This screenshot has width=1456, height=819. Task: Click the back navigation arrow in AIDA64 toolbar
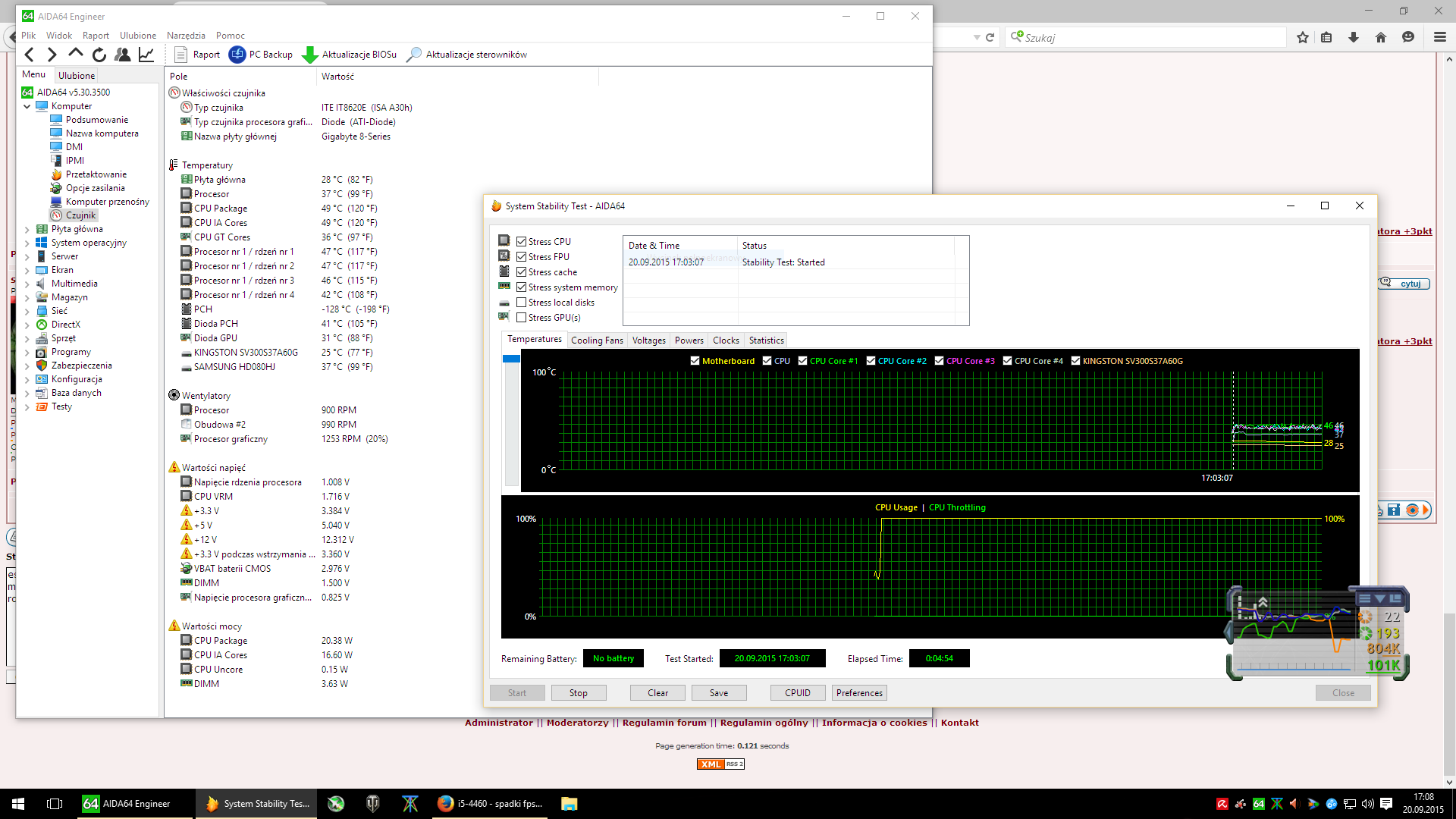(x=29, y=55)
